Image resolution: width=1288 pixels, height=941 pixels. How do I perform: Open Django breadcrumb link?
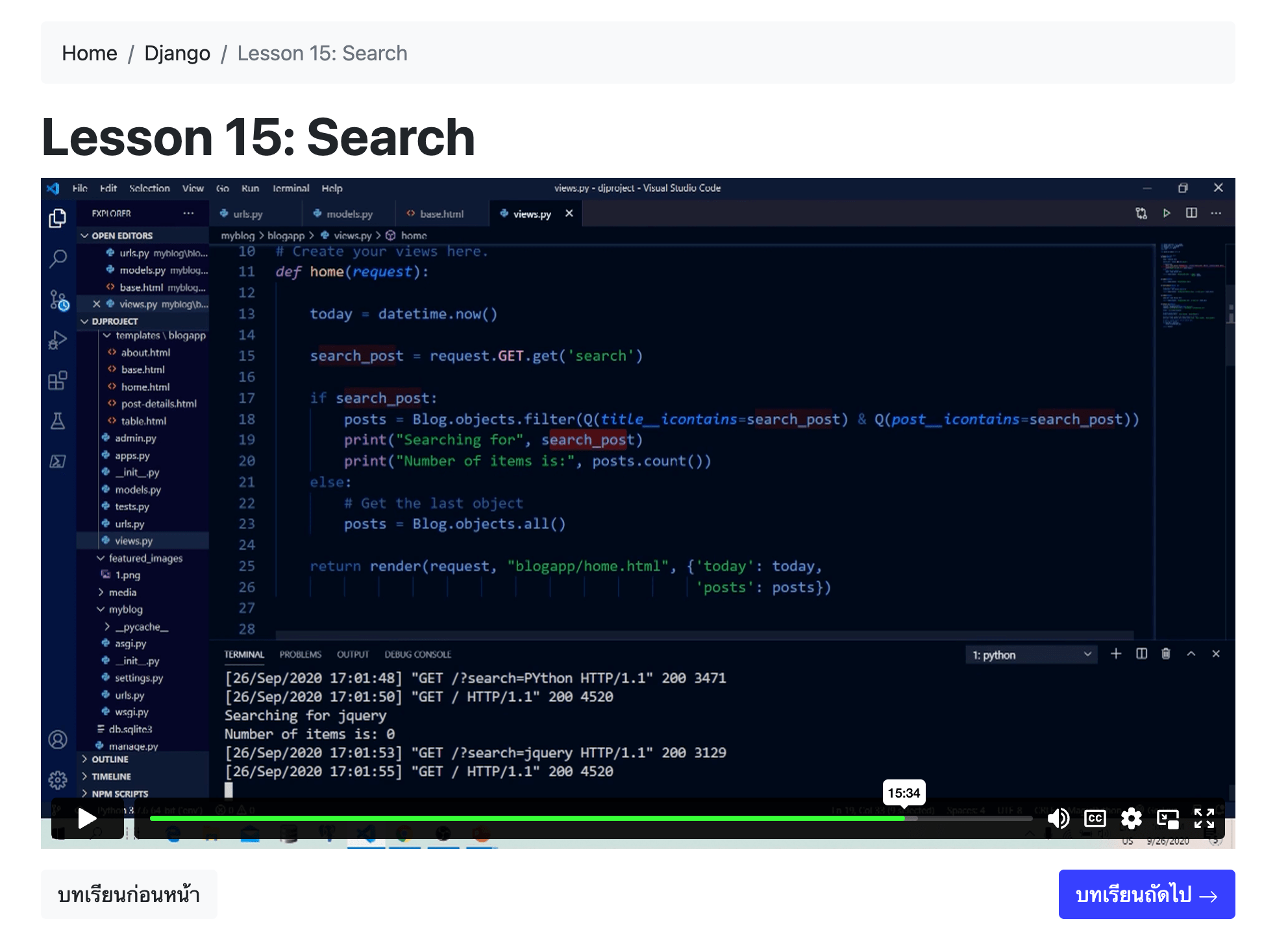(177, 53)
